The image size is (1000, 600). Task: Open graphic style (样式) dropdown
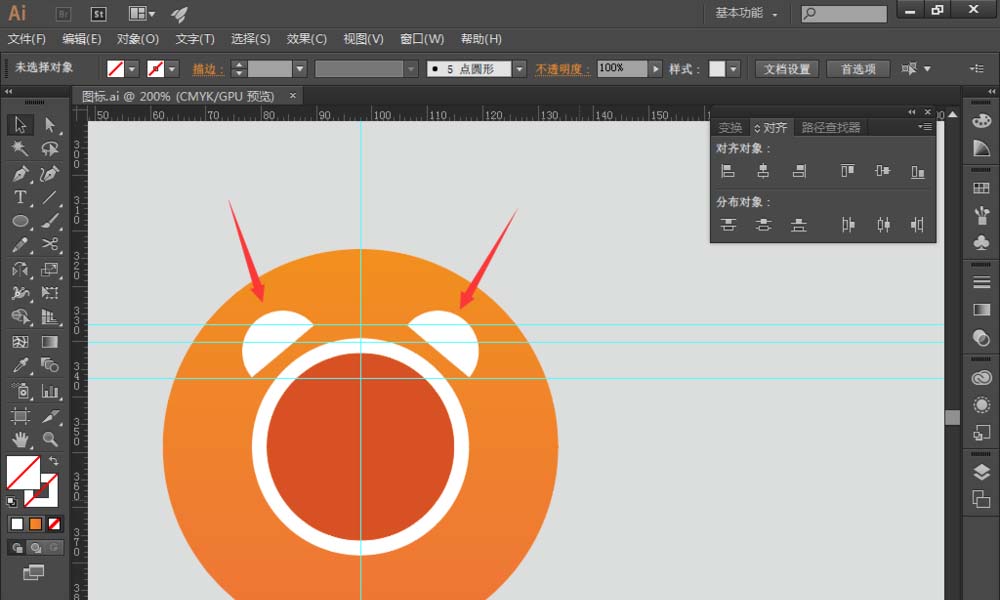click(733, 69)
